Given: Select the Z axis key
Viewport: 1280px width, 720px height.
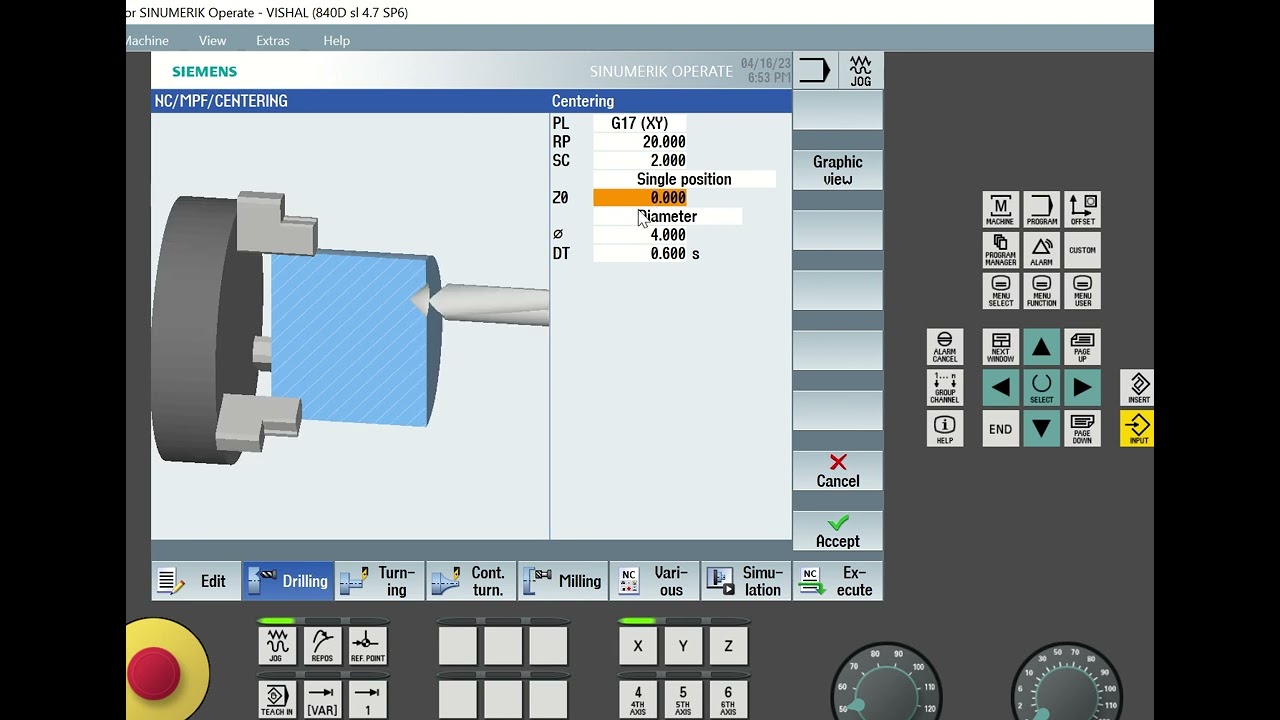Looking at the screenshot, I should coord(728,646).
